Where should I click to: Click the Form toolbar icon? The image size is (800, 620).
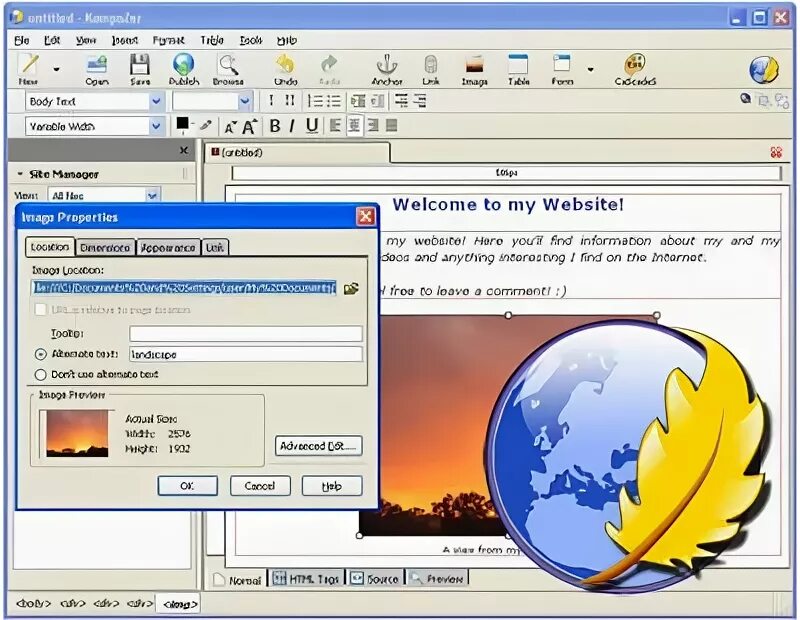562,68
